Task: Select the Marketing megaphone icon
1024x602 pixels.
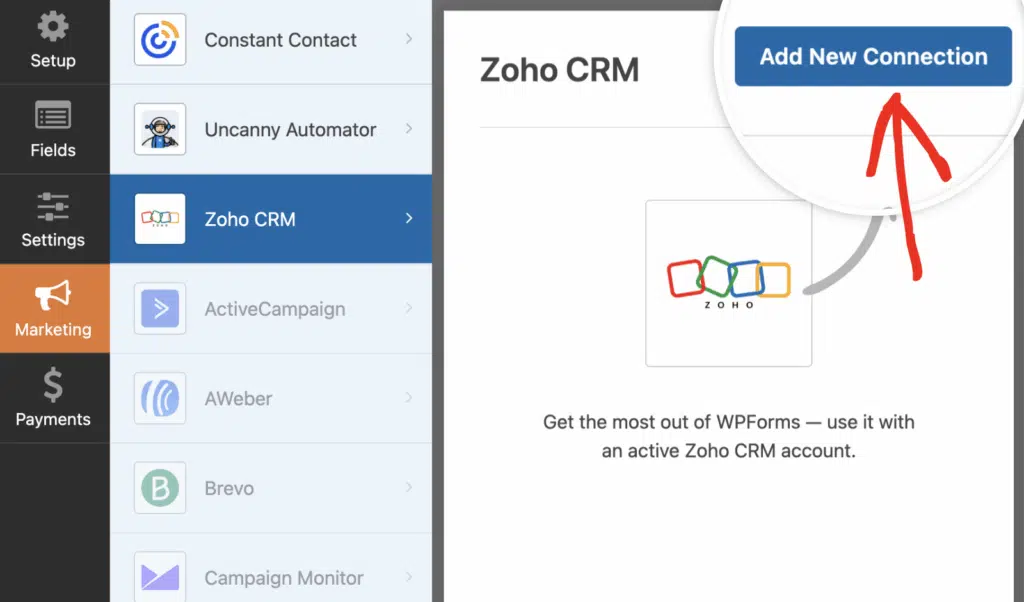Action: tap(53, 295)
